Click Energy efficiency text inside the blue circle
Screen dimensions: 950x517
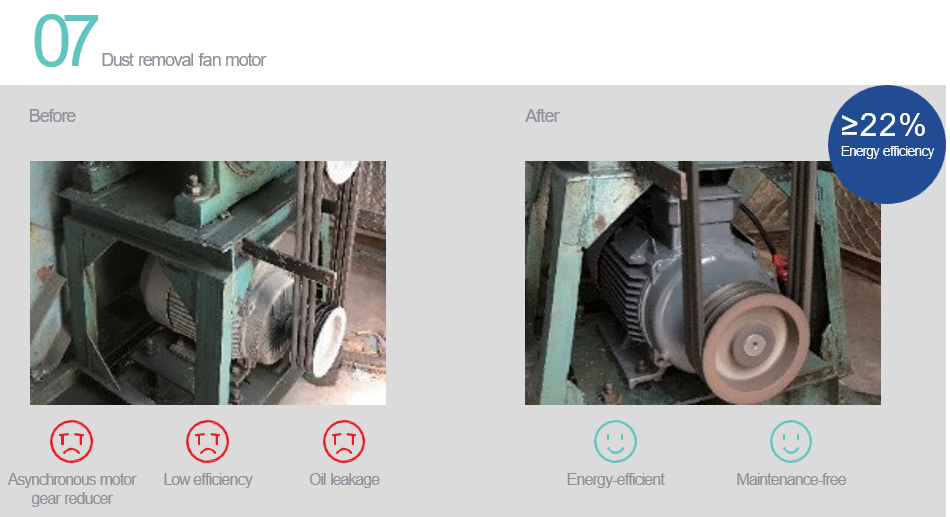coord(887,151)
